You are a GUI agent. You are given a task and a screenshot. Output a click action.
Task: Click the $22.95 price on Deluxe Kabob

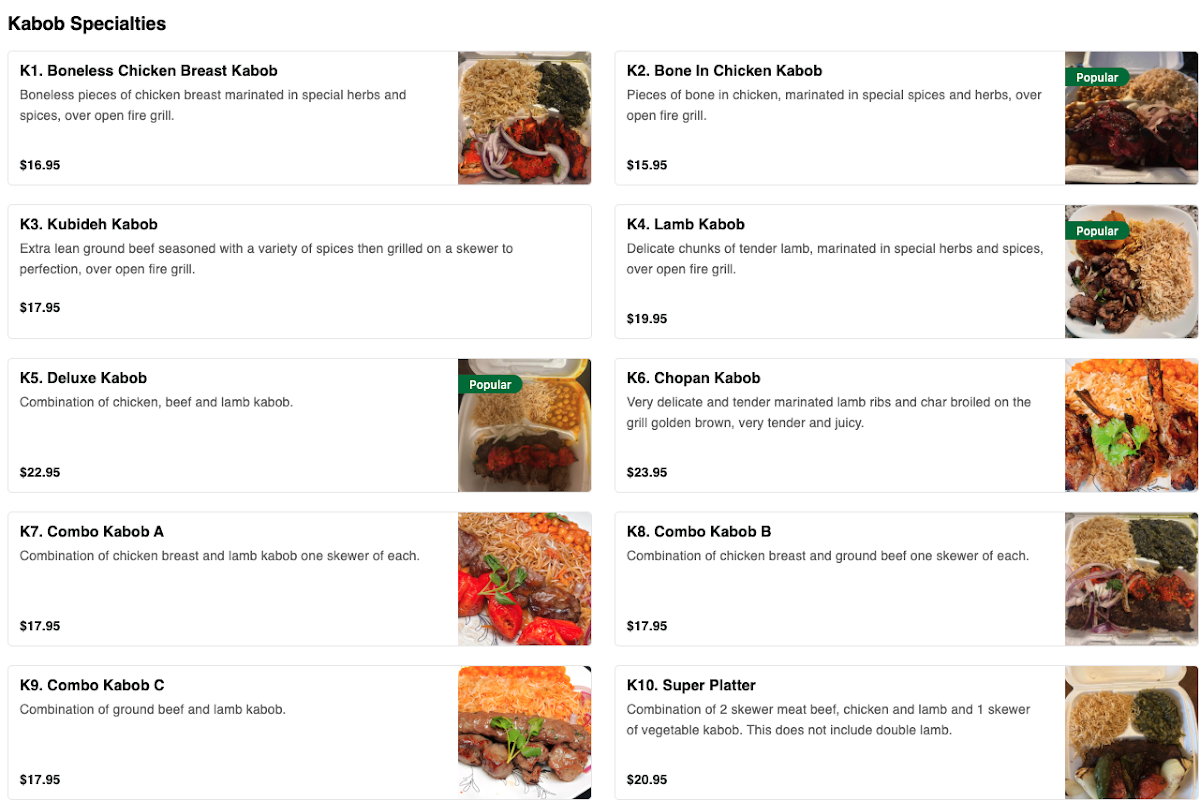click(40, 472)
